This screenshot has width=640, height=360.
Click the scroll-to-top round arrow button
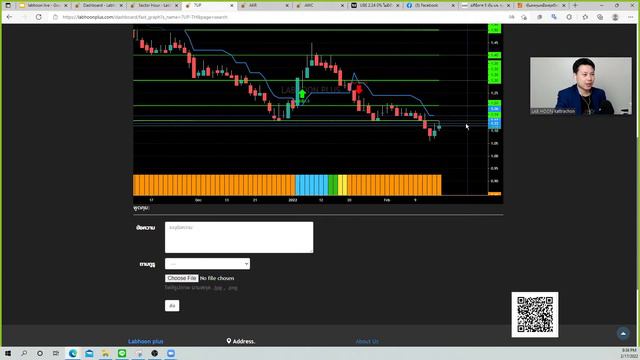[623, 333]
